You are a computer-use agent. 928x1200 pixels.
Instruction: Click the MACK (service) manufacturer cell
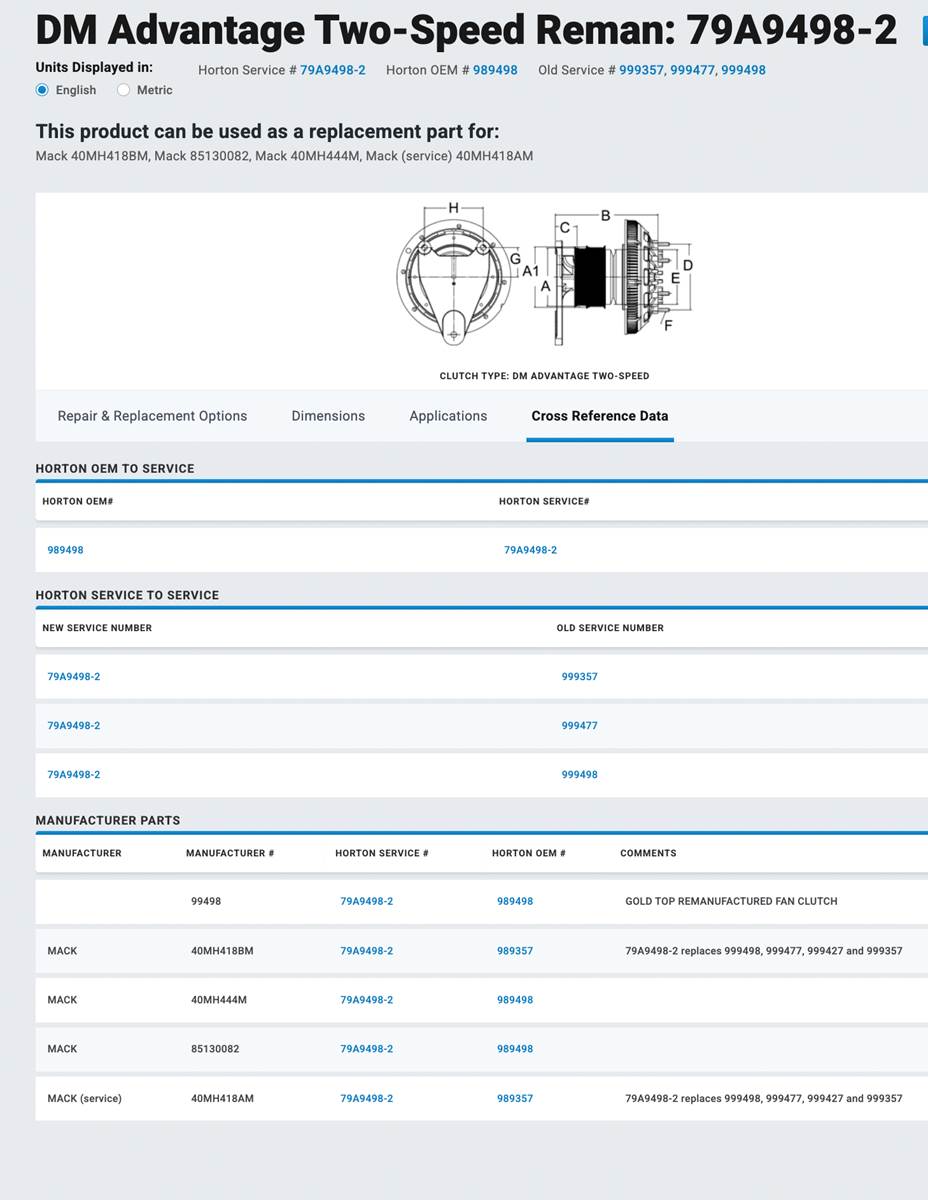(84, 1098)
